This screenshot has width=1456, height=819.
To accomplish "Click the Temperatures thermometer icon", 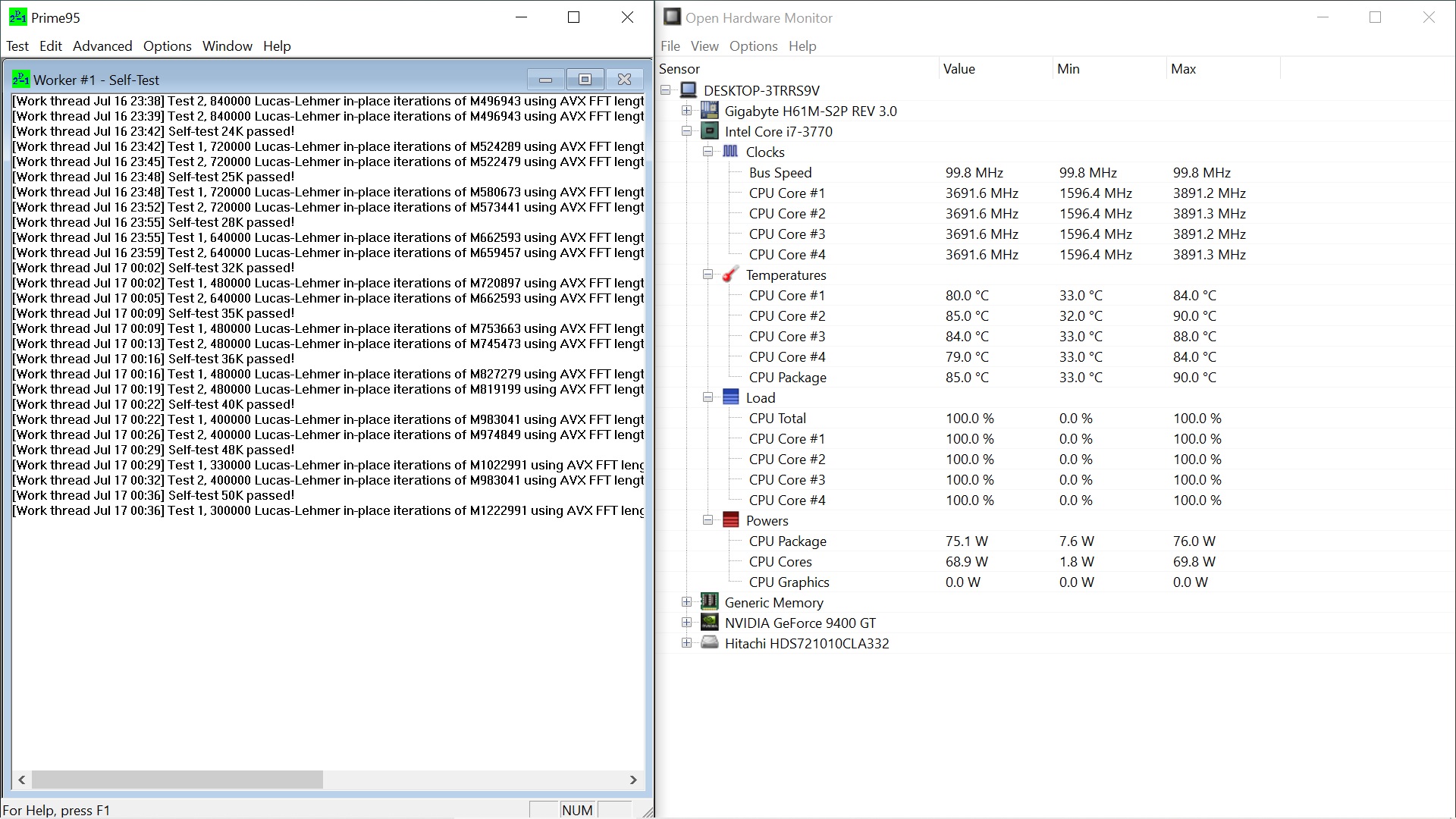I will (730, 275).
